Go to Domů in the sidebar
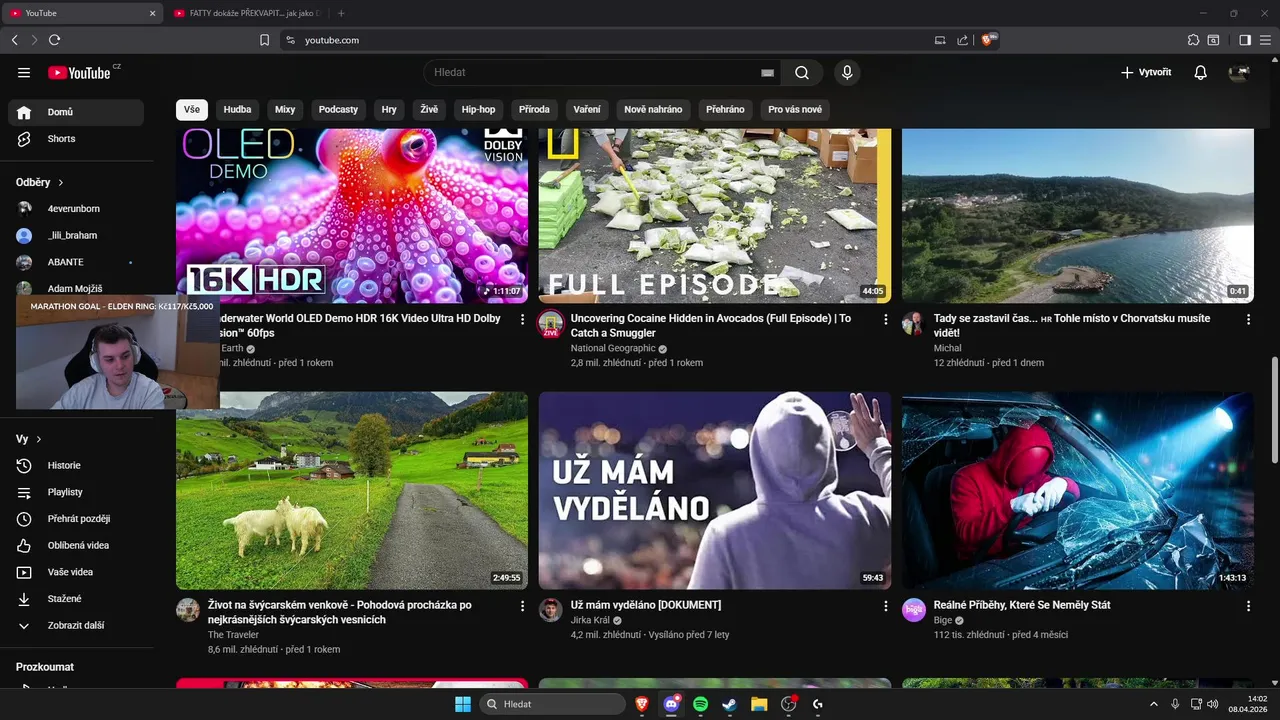The width and height of the screenshot is (1280, 720). [x=76, y=112]
